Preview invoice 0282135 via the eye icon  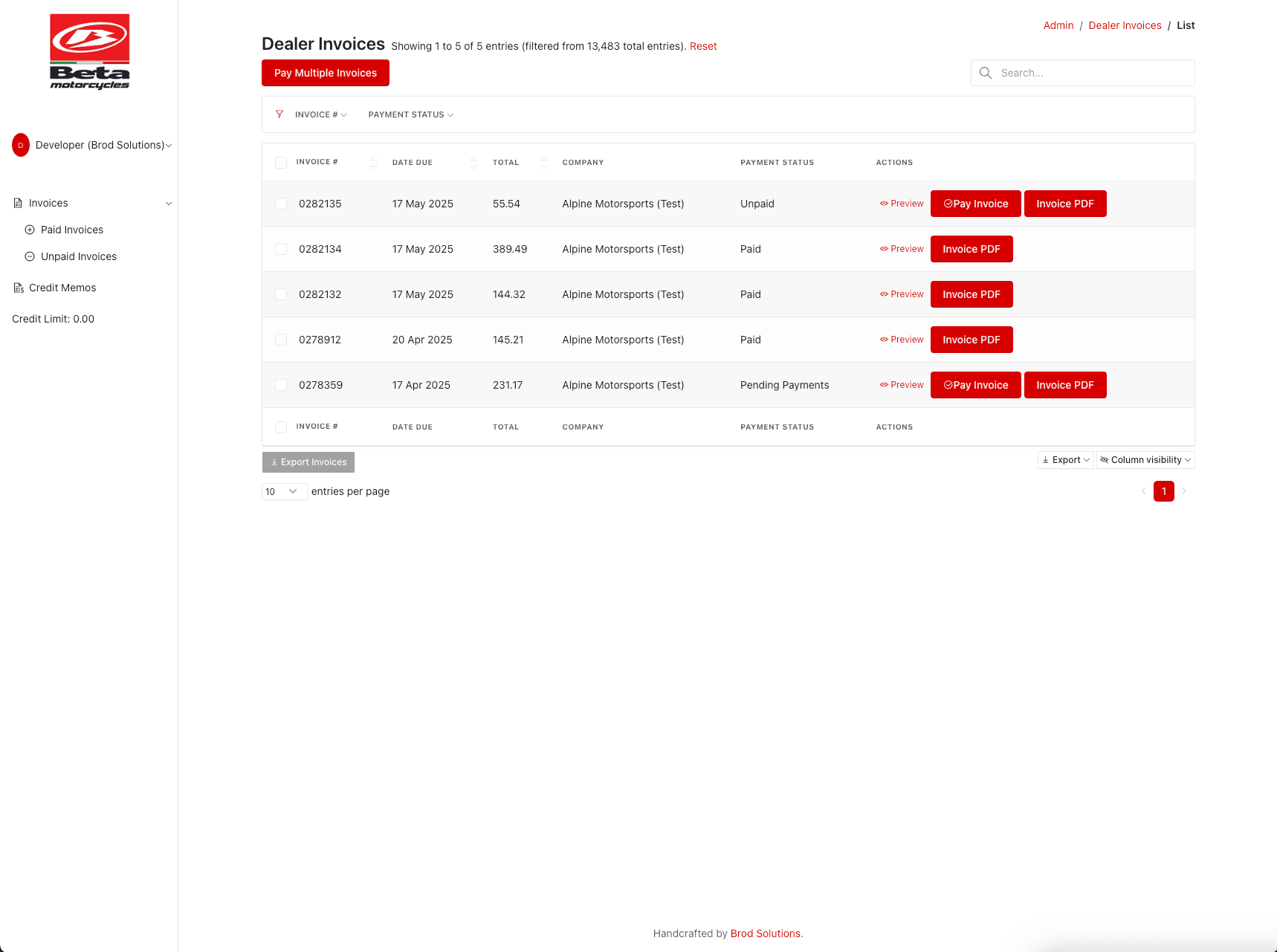click(x=884, y=203)
